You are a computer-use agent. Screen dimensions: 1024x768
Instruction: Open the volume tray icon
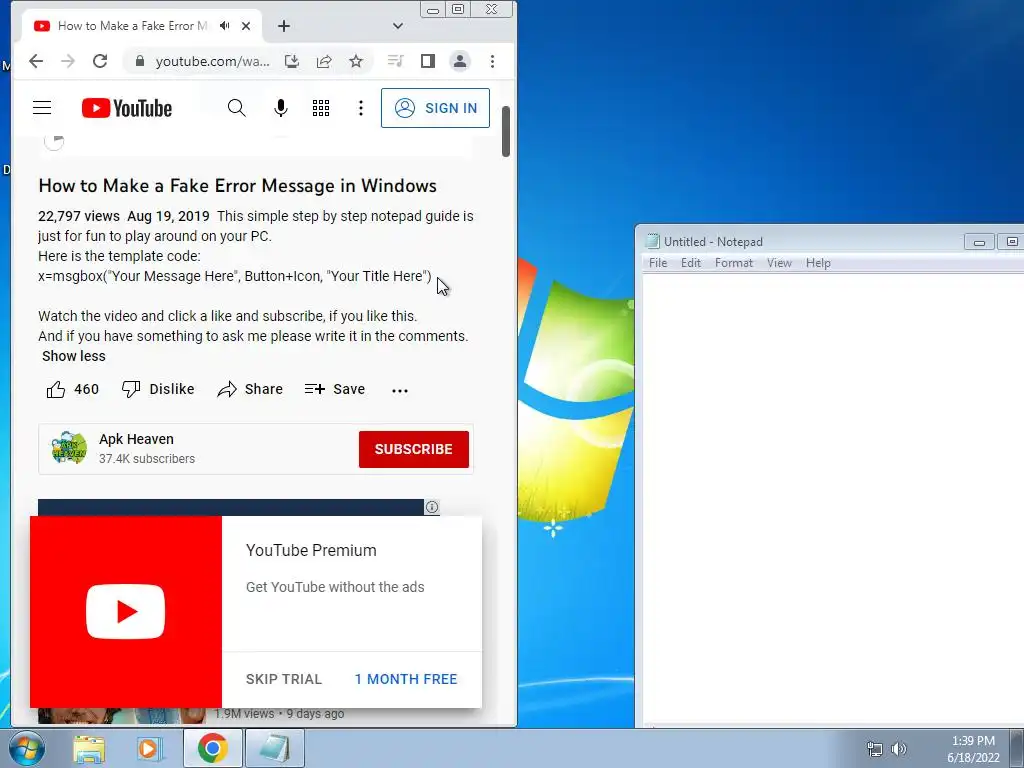899,749
